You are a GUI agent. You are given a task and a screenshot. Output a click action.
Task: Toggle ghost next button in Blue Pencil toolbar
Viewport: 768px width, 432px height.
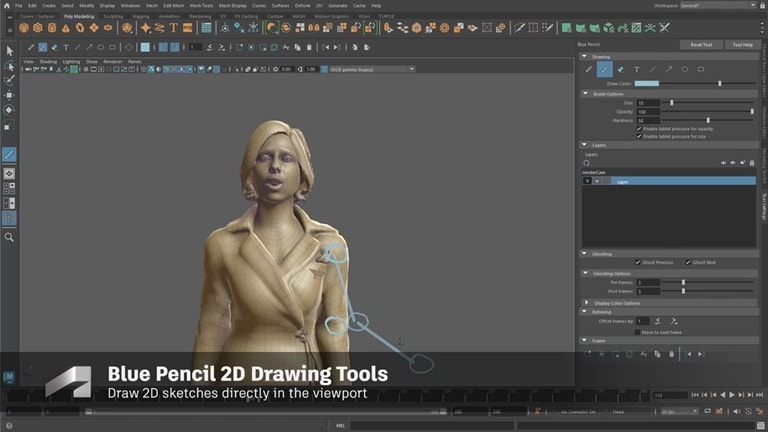(175, 48)
